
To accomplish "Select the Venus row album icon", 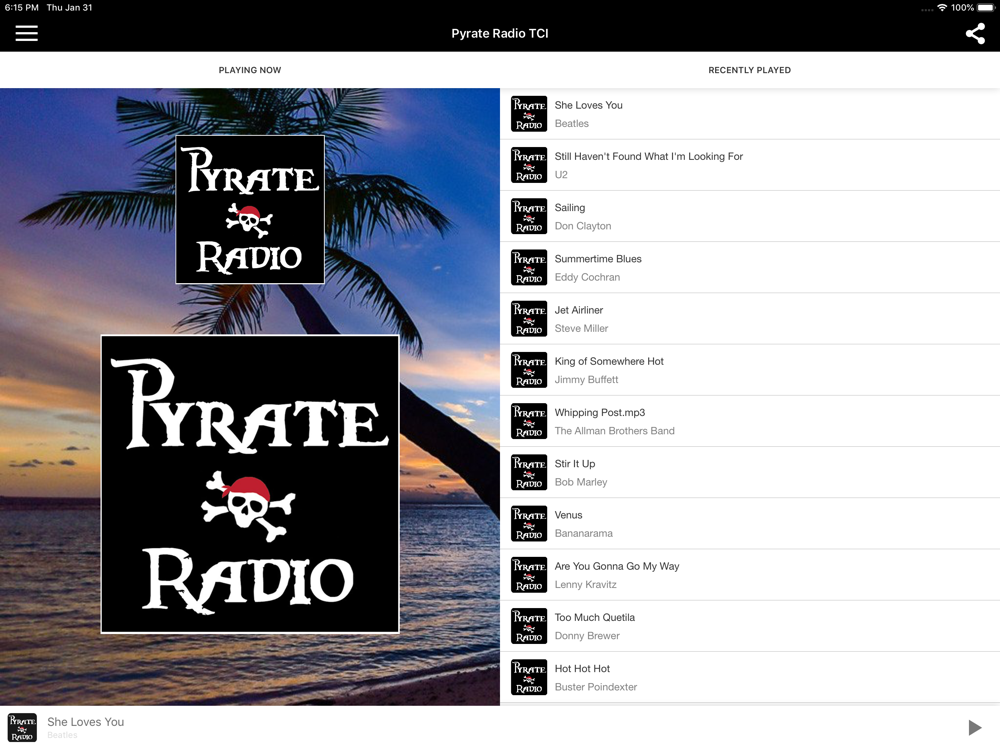I will click(x=529, y=524).
